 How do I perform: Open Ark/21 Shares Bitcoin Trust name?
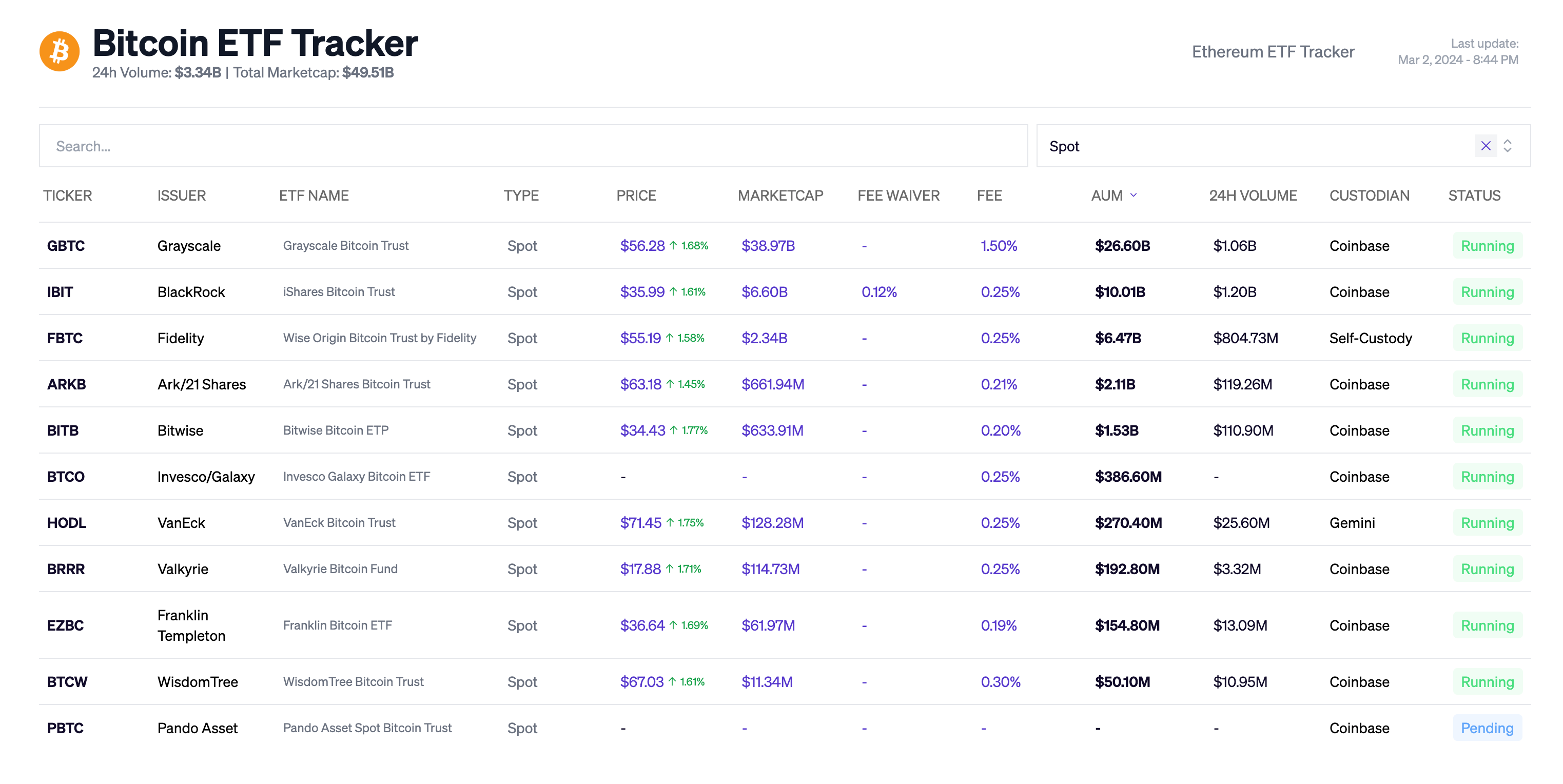357,384
